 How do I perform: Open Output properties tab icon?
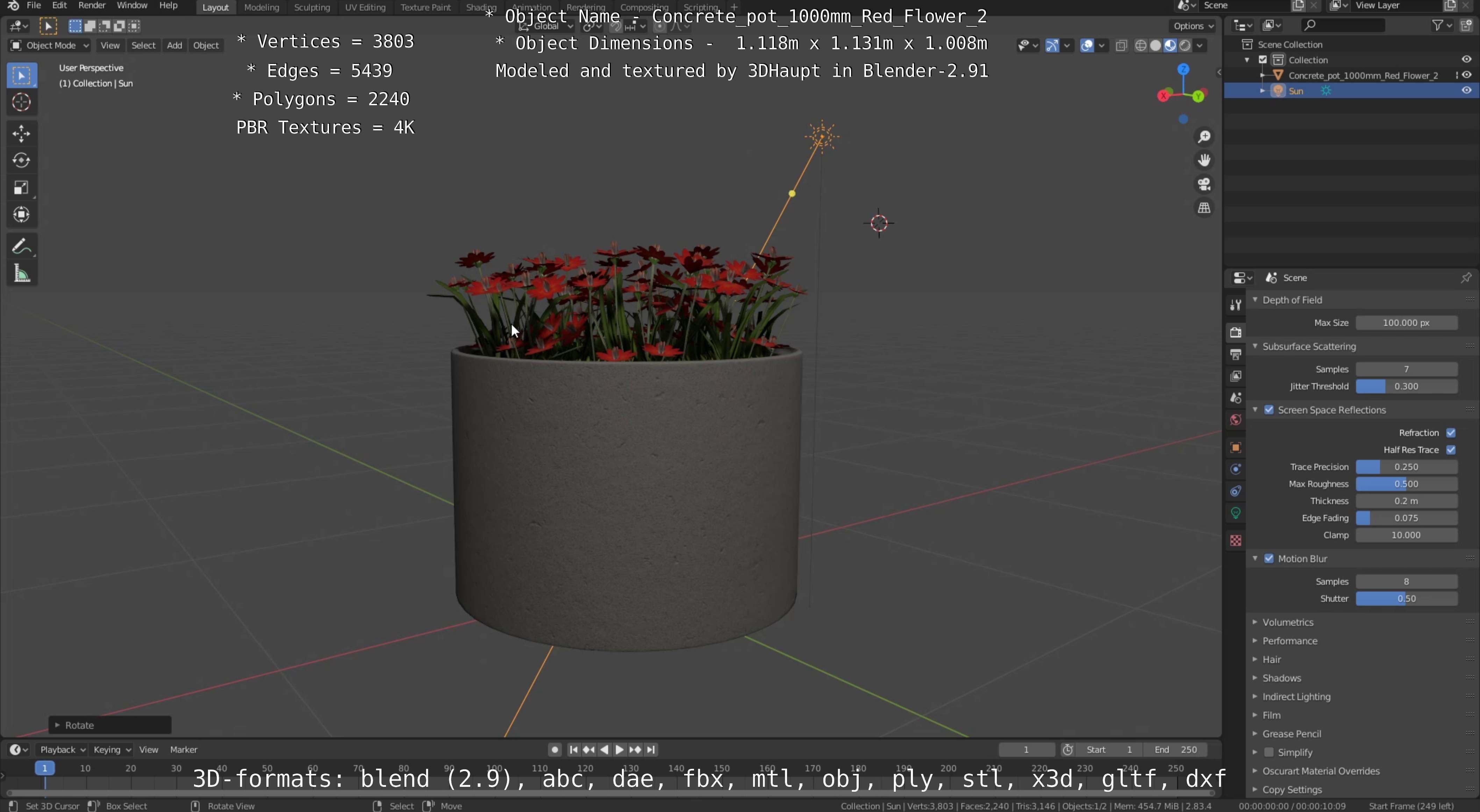(x=1235, y=354)
